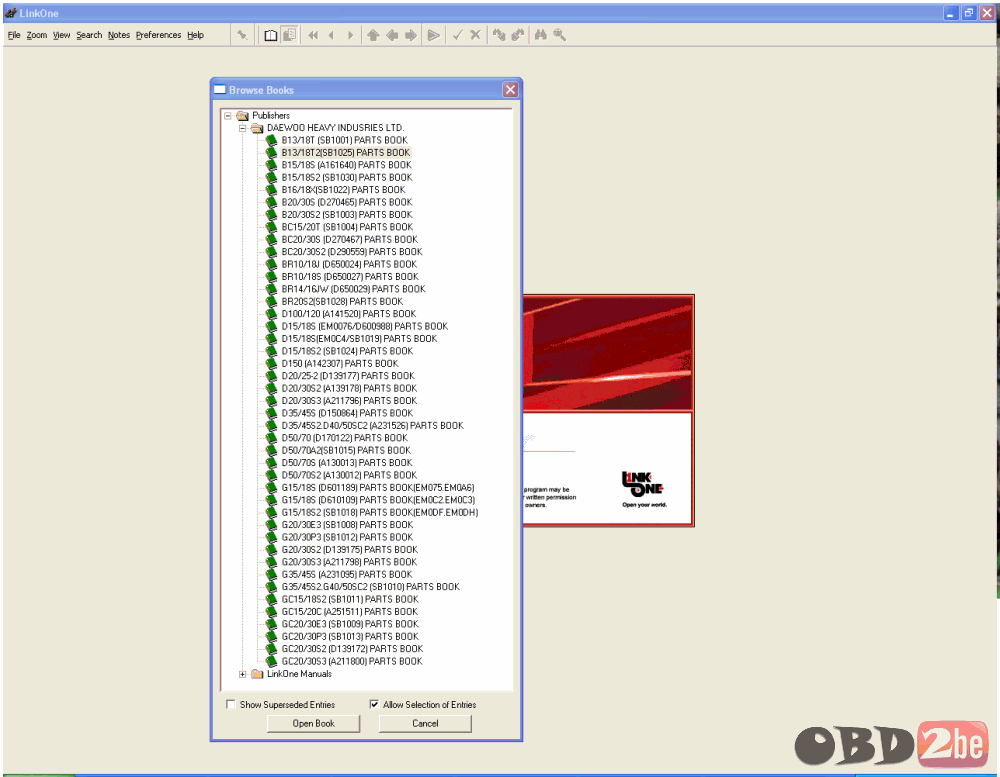This screenshot has height=777, width=1000.
Task: Click the green book icon for B13/18T (SB1001)
Action: (272, 140)
